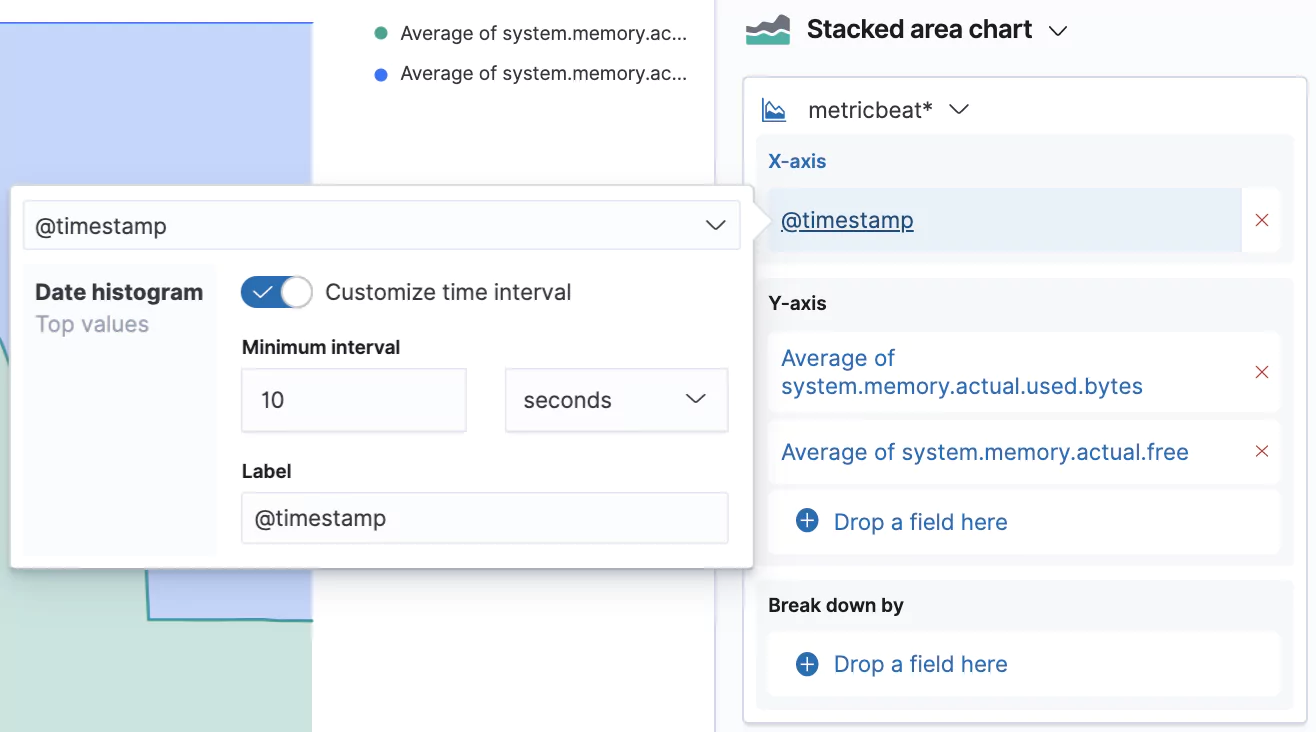
Task: Expand the metricbeat* index pattern chevron
Action: [958, 109]
